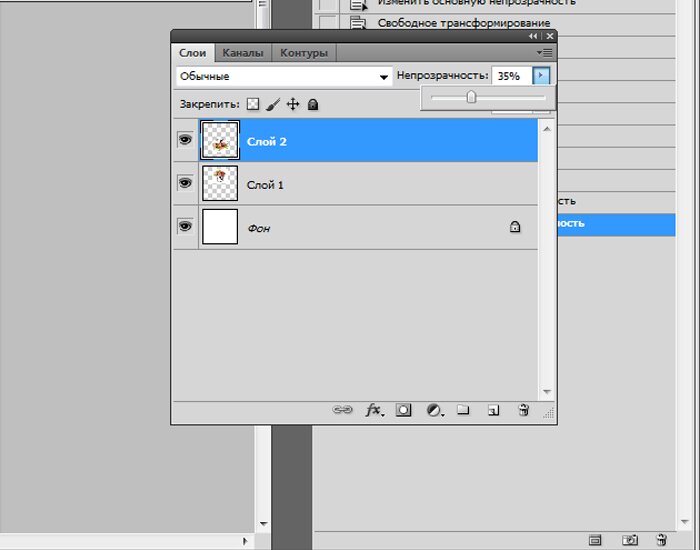Switch to Каналы tab
Screen dimensions: 700x550
(243, 53)
